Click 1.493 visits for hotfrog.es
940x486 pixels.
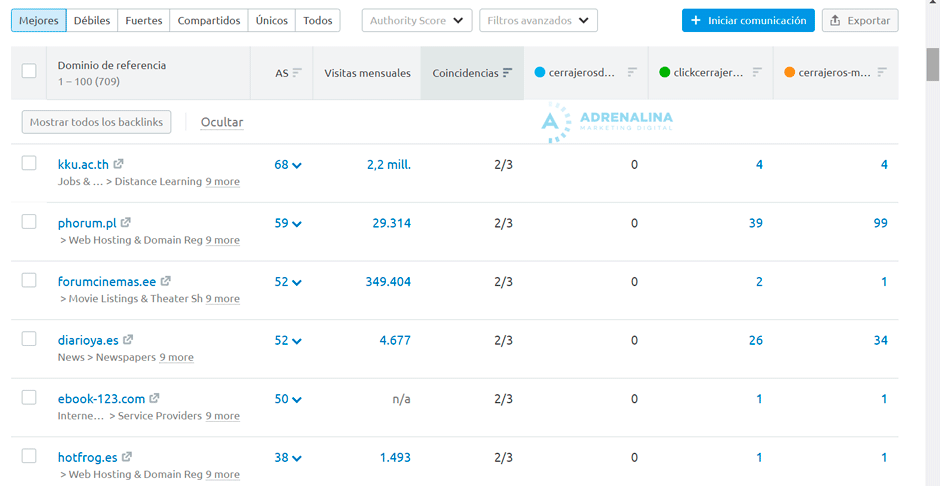pyautogui.click(x=396, y=458)
